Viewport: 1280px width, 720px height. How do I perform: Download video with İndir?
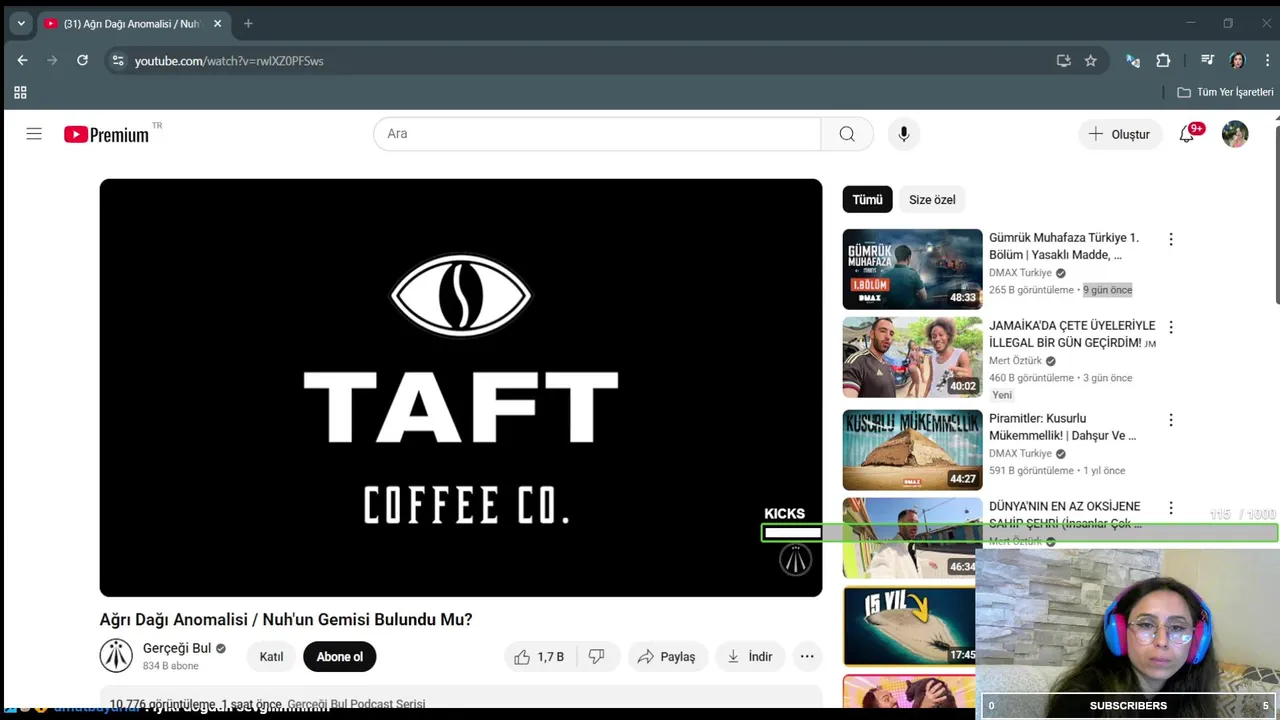[x=750, y=657]
